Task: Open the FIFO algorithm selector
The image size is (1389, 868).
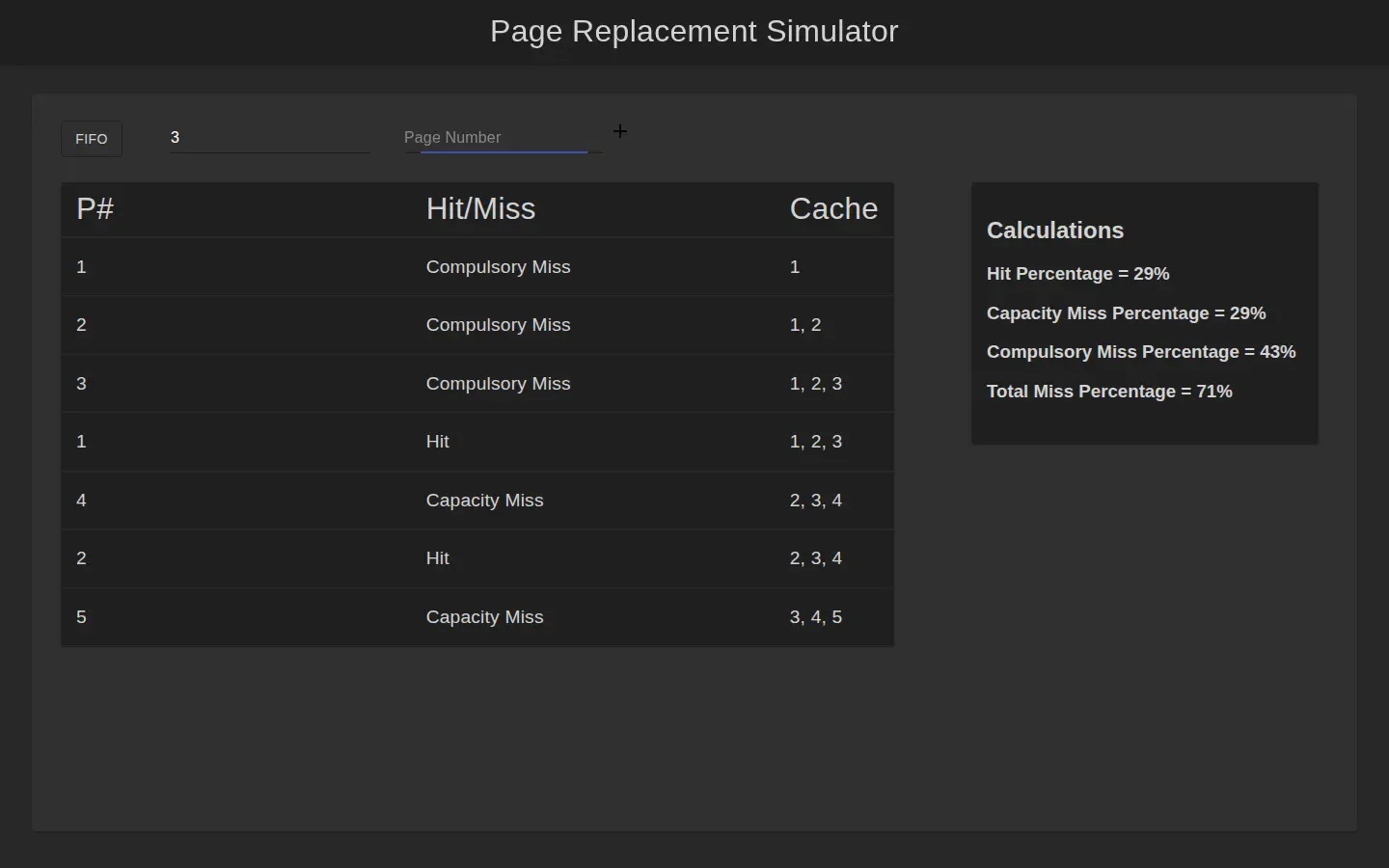Action: pos(92,139)
